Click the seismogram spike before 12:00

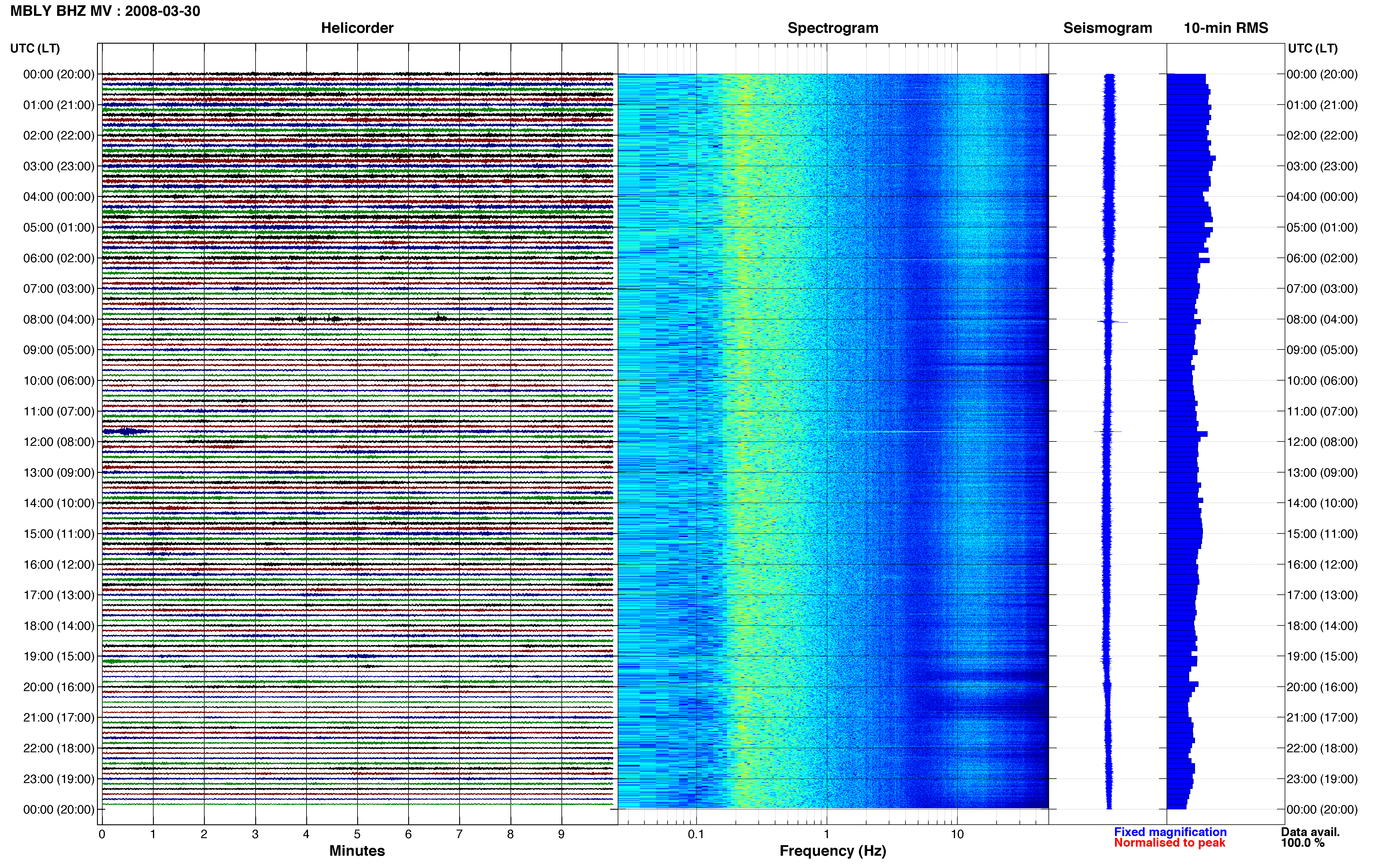click(1108, 431)
